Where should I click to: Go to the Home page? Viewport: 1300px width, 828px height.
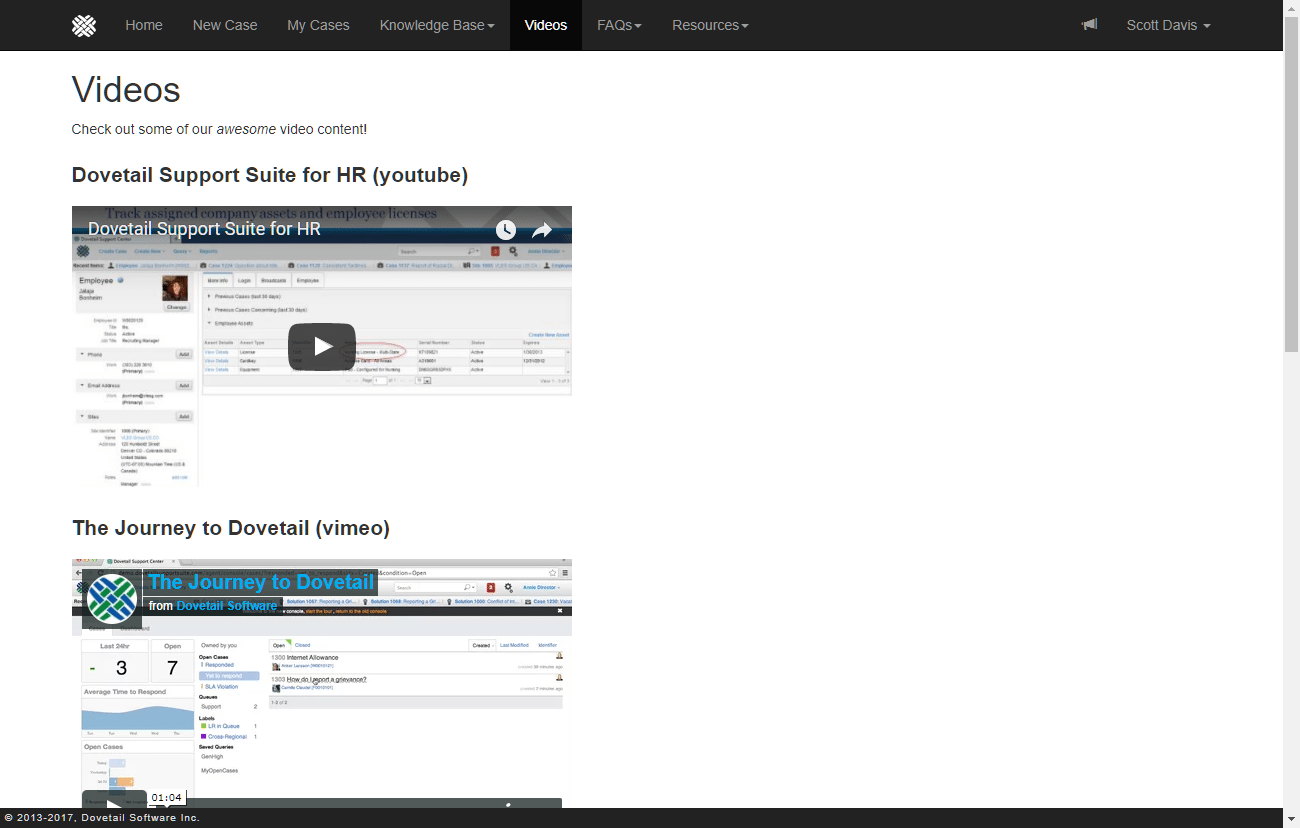144,25
